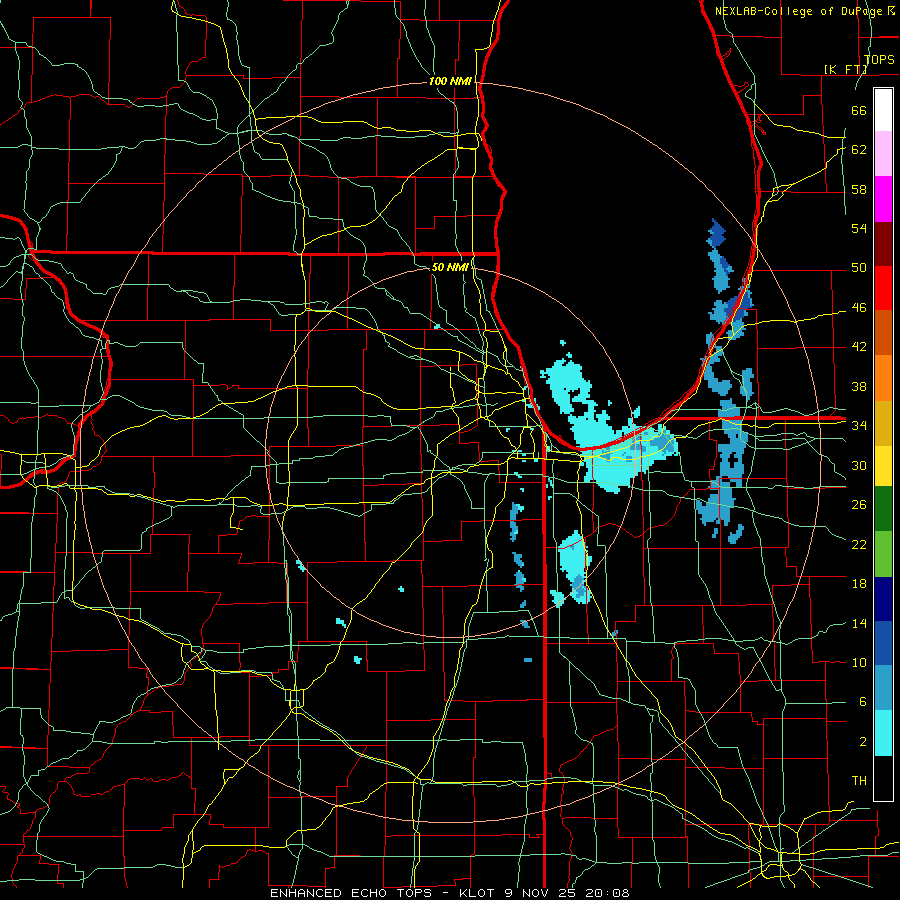
Task: Click the '100 NMI' range ring label
Action: click(x=451, y=81)
